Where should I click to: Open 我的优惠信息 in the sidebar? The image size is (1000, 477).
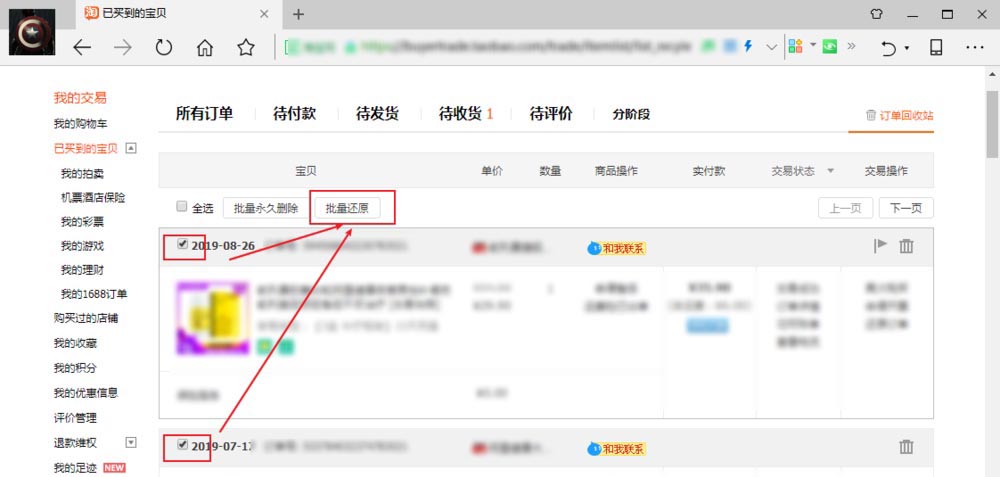point(85,393)
